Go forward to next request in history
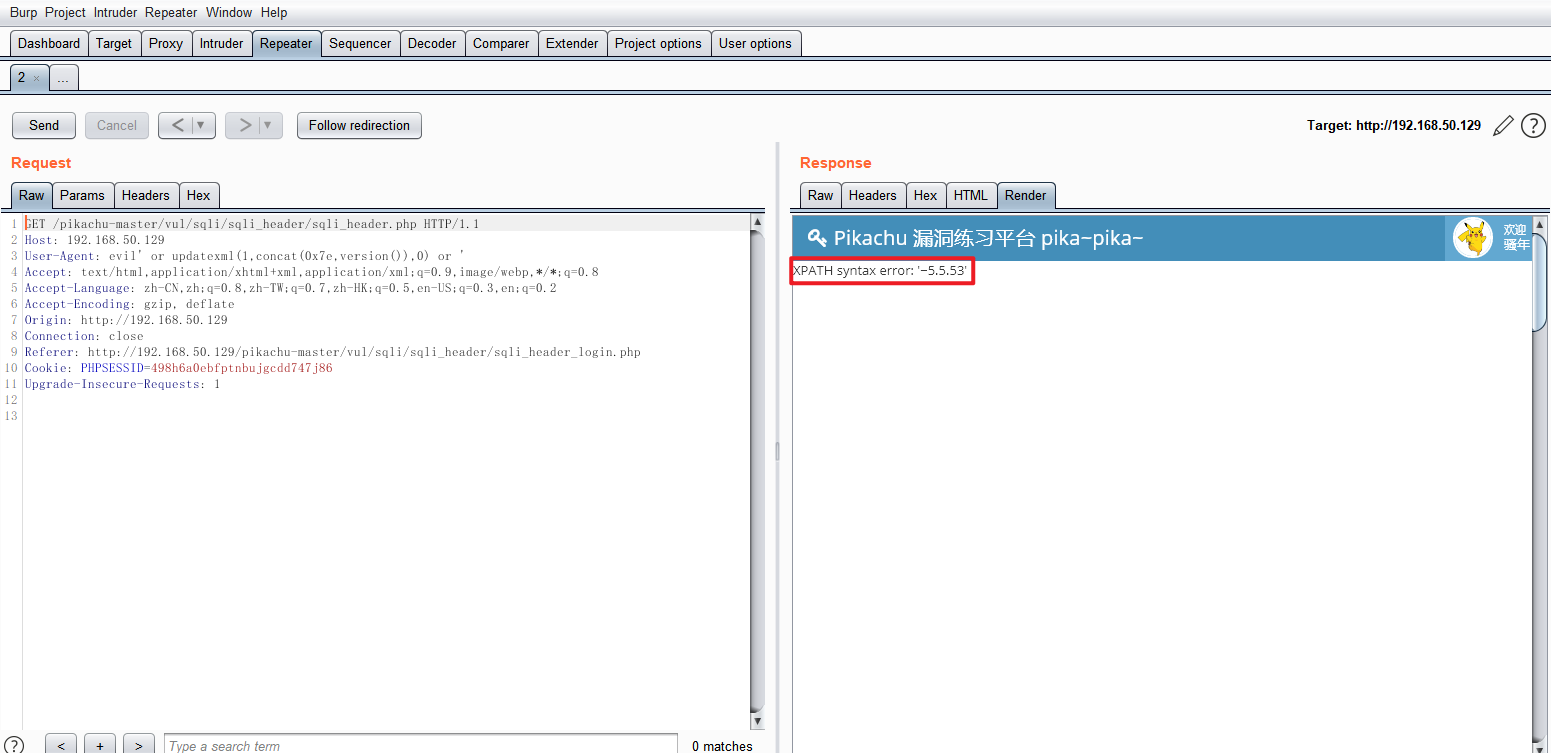This screenshot has width=1551, height=753. tap(244, 126)
